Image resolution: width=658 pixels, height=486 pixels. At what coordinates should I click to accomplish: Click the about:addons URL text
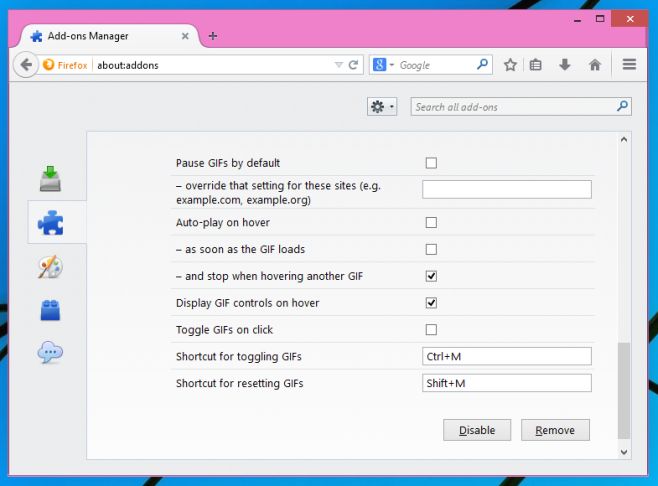(128, 65)
